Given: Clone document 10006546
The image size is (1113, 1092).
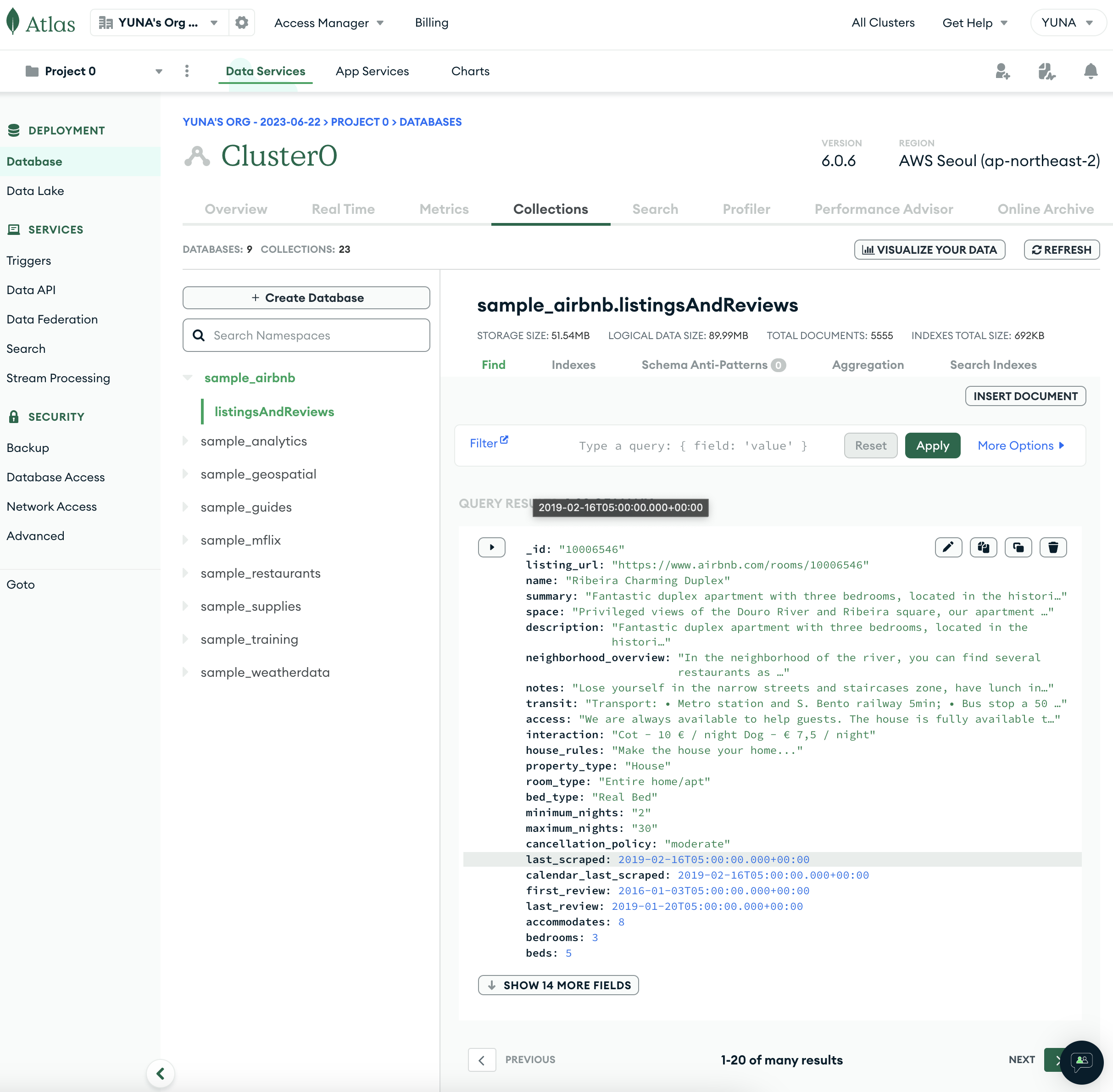Looking at the screenshot, I should pos(1018,547).
